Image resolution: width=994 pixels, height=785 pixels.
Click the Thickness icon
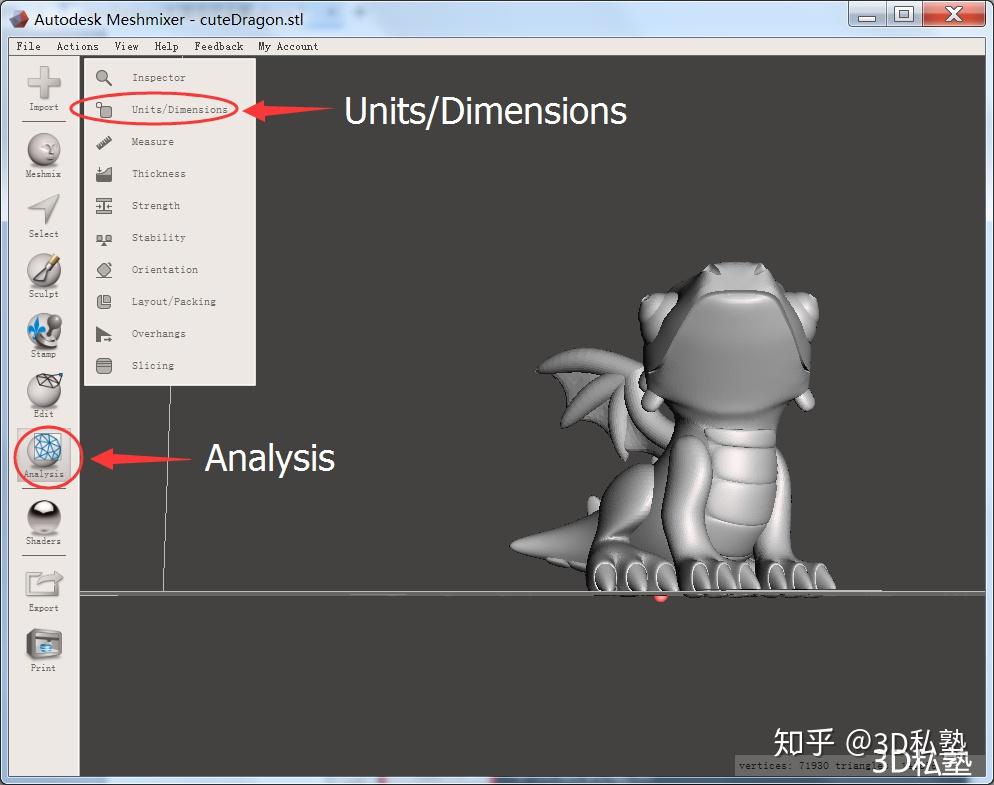pos(104,174)
